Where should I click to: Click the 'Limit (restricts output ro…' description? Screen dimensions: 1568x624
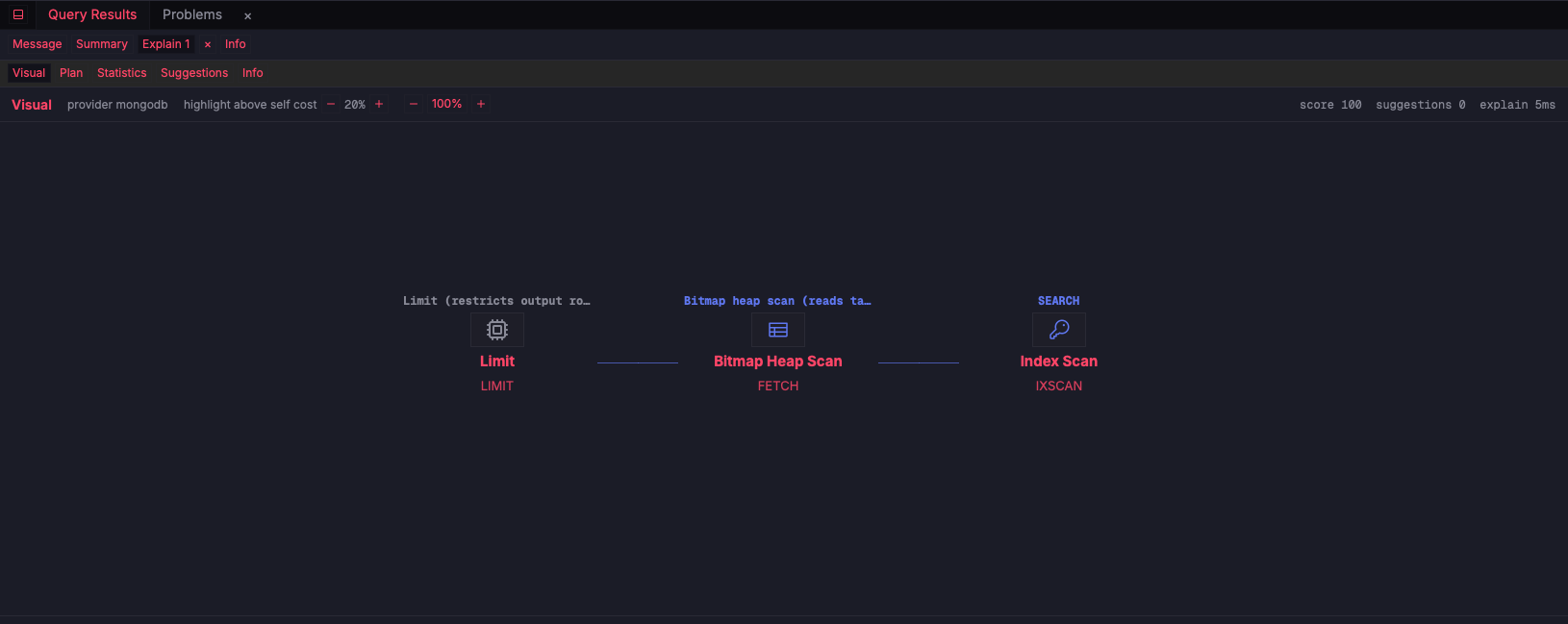pos(497,301)
